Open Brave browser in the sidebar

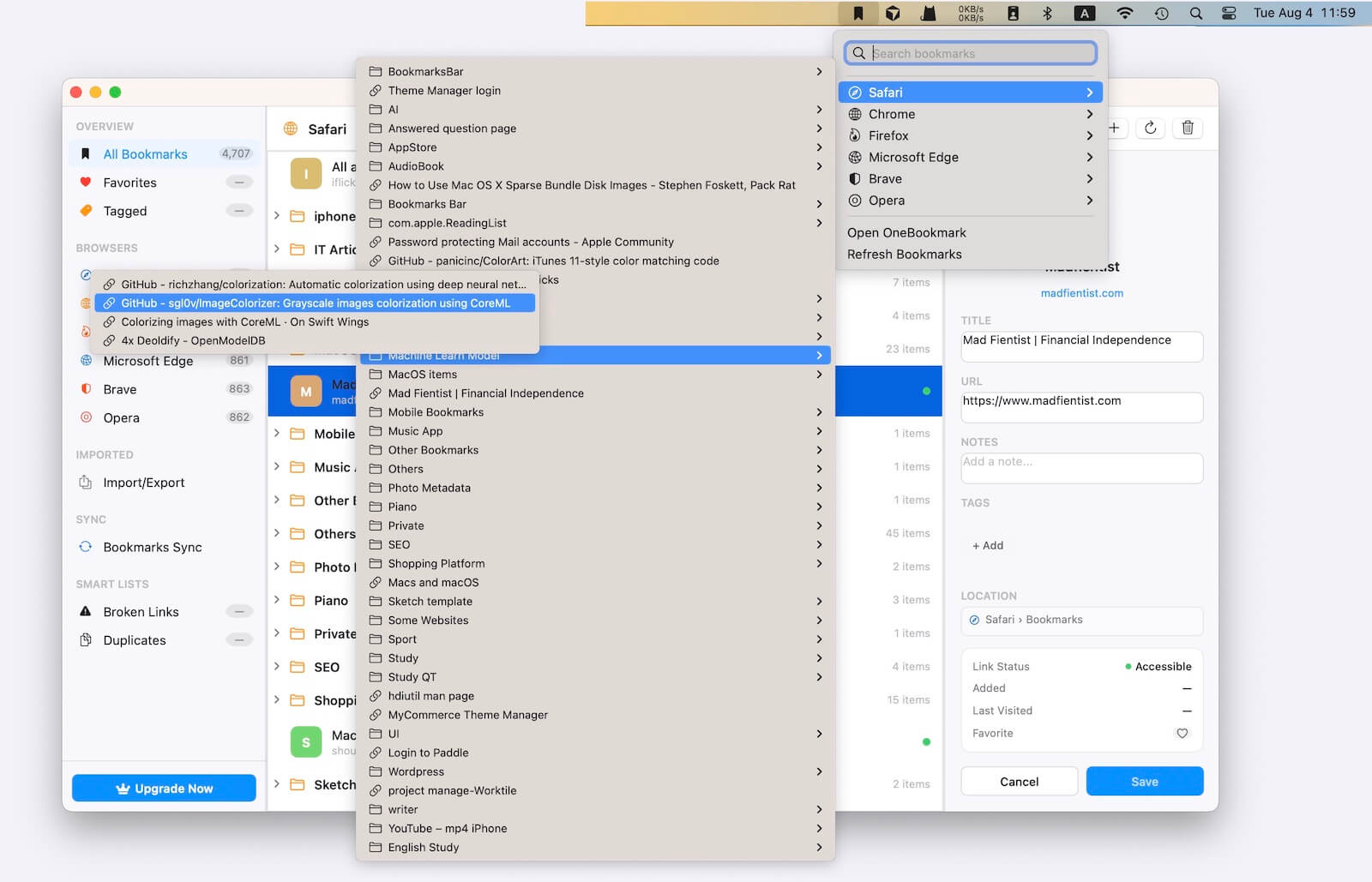[163, 389]
